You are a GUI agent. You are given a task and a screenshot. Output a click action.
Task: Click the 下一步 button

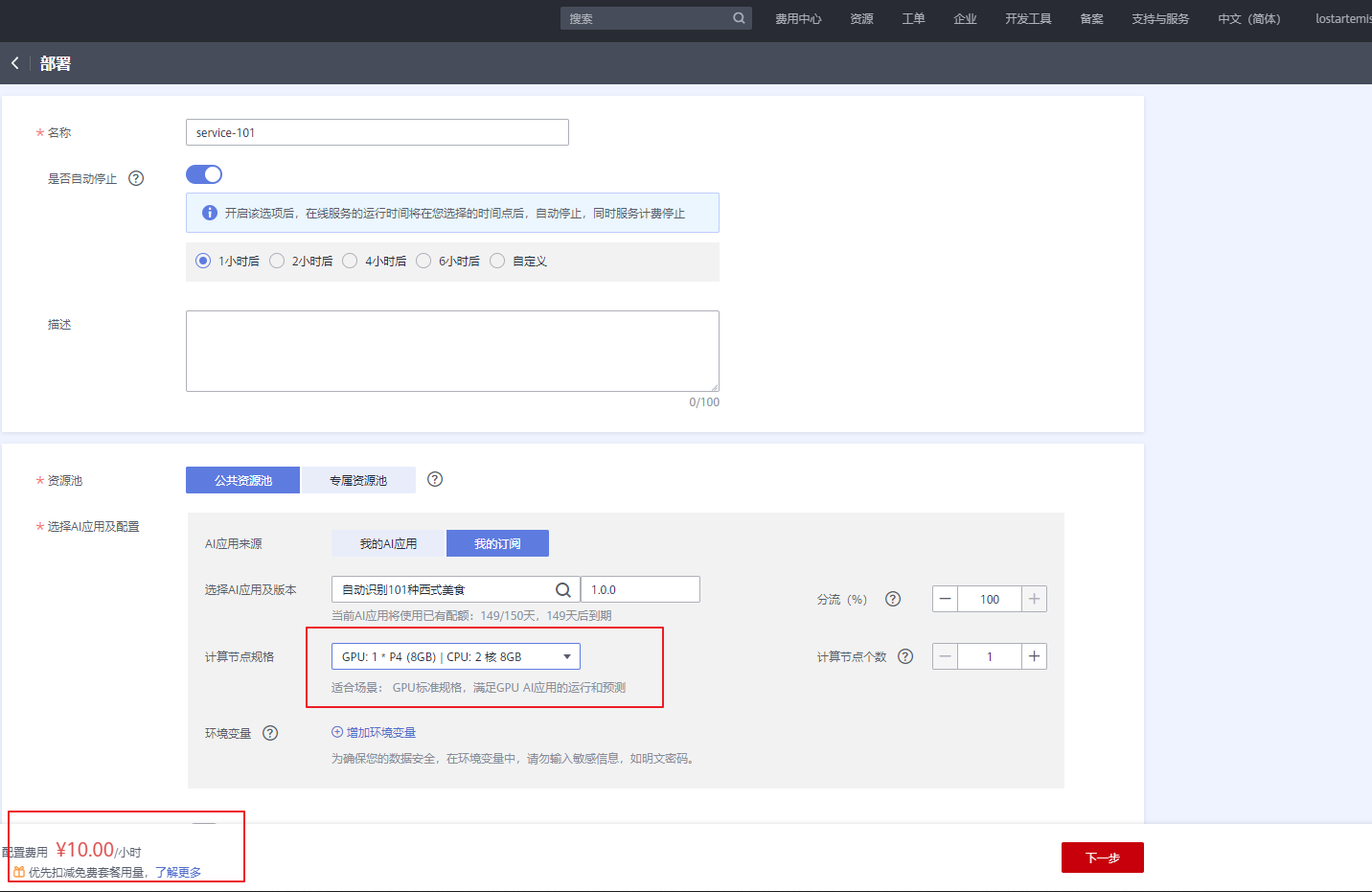(1103, 858)
